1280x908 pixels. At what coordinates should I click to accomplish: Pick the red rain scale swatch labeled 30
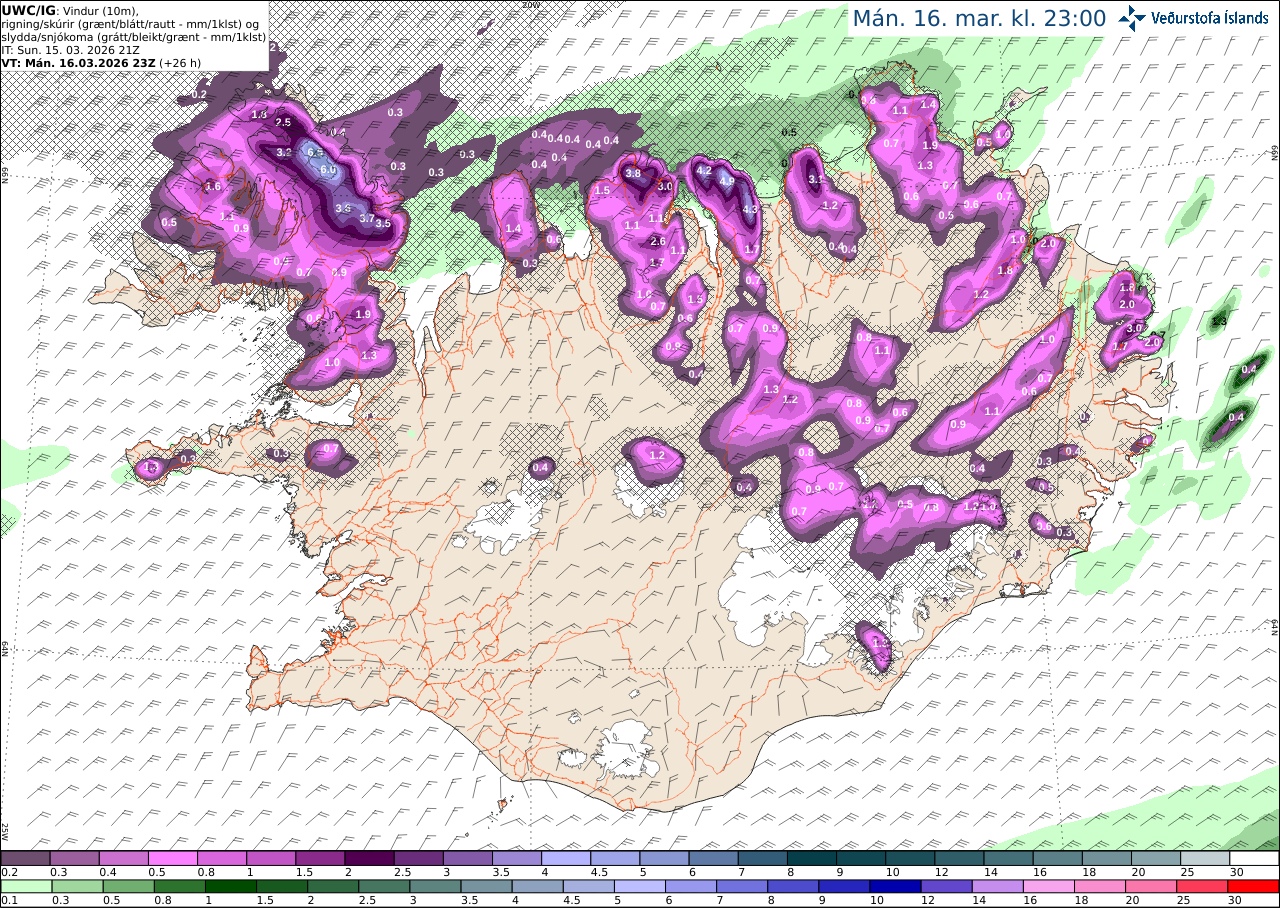coord(1255,886)
